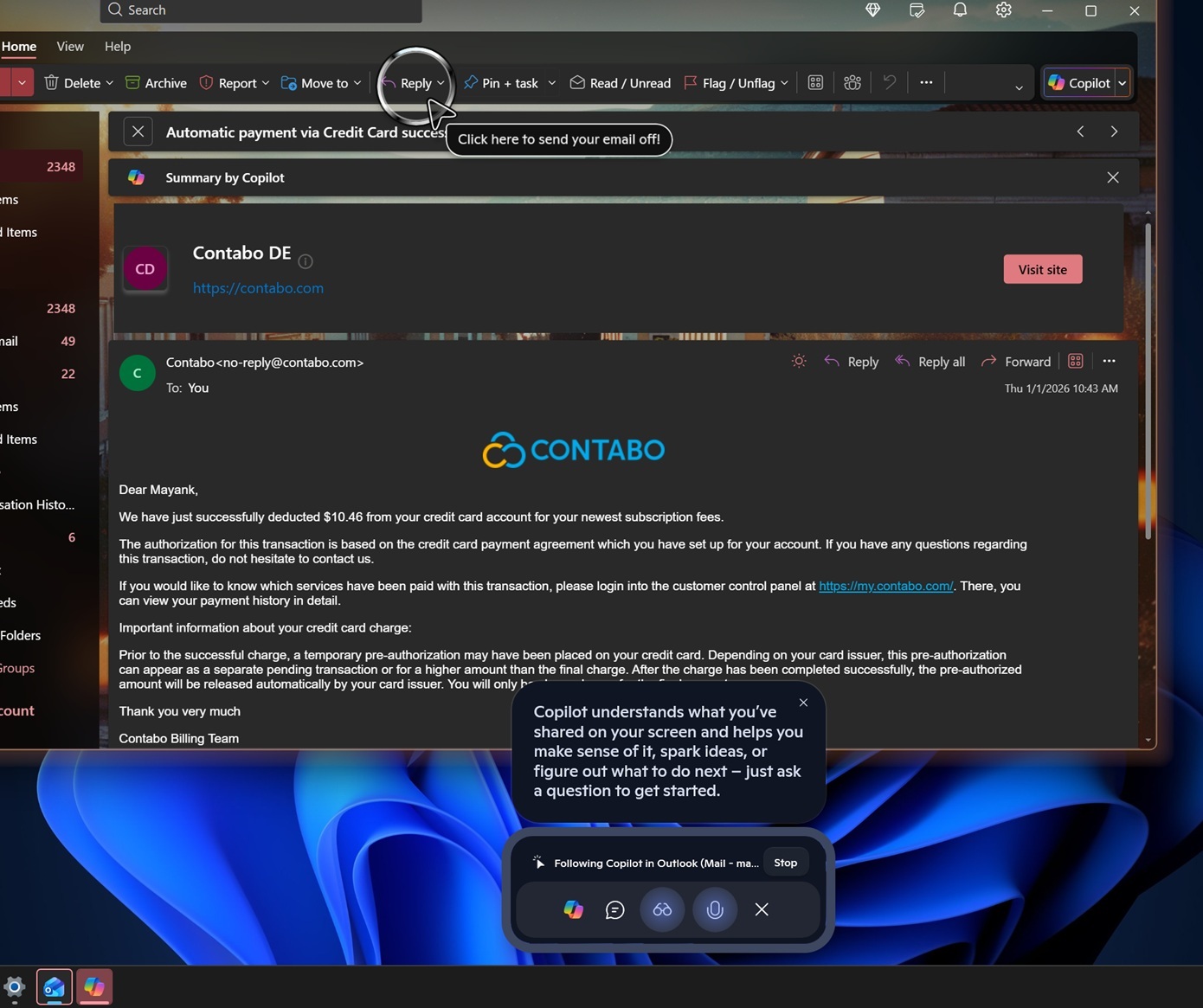
Task: Open the More options ellipsis in the ribbon
Action: (926, 82)
